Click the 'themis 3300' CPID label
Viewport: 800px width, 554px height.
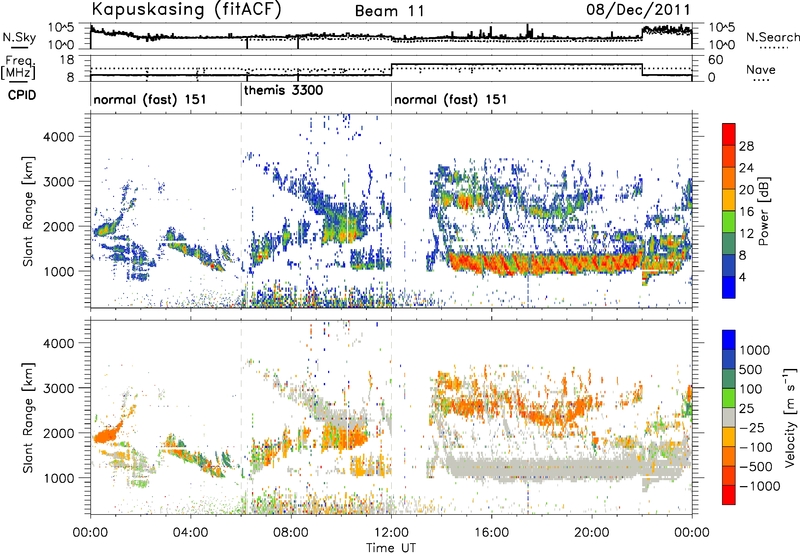point(283,91)
